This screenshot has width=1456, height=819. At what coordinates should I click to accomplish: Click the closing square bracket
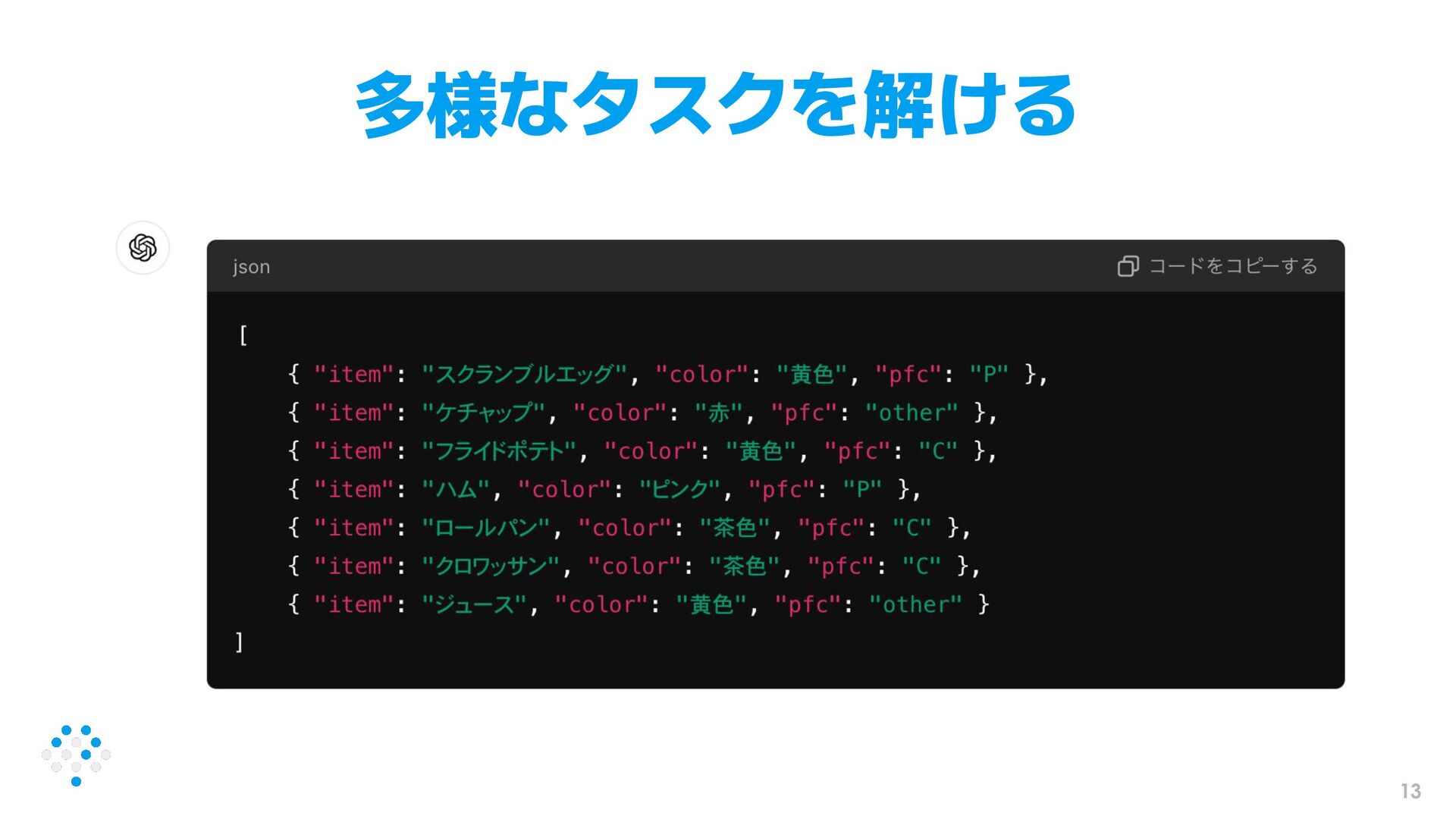point(240,642)
